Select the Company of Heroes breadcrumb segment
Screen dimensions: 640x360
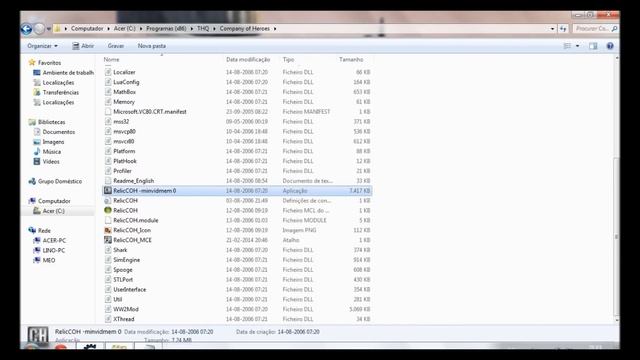coord(244,29)
